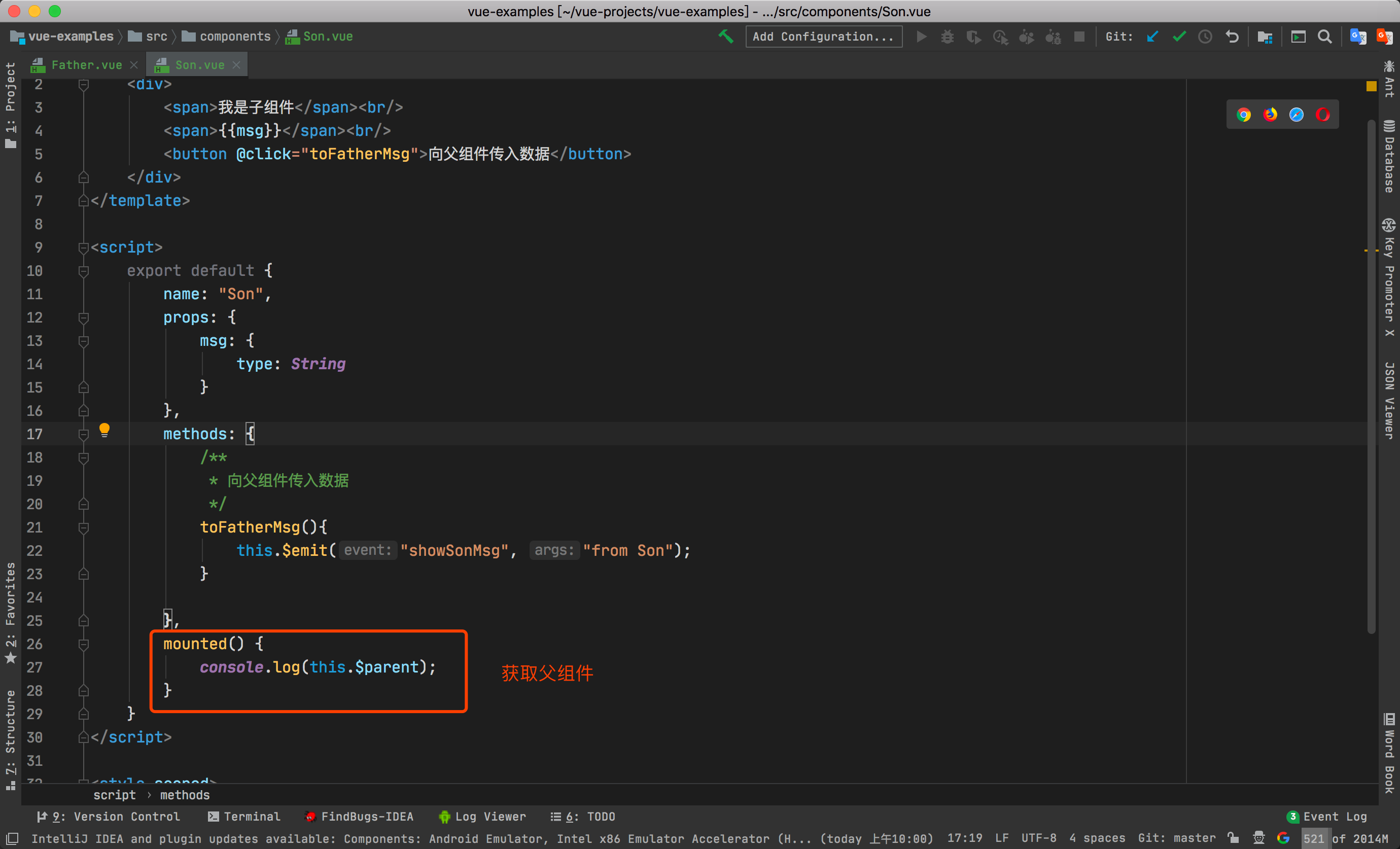Click the methods breadcrumb below editor

pyautogui.click(x=185, y=795)
